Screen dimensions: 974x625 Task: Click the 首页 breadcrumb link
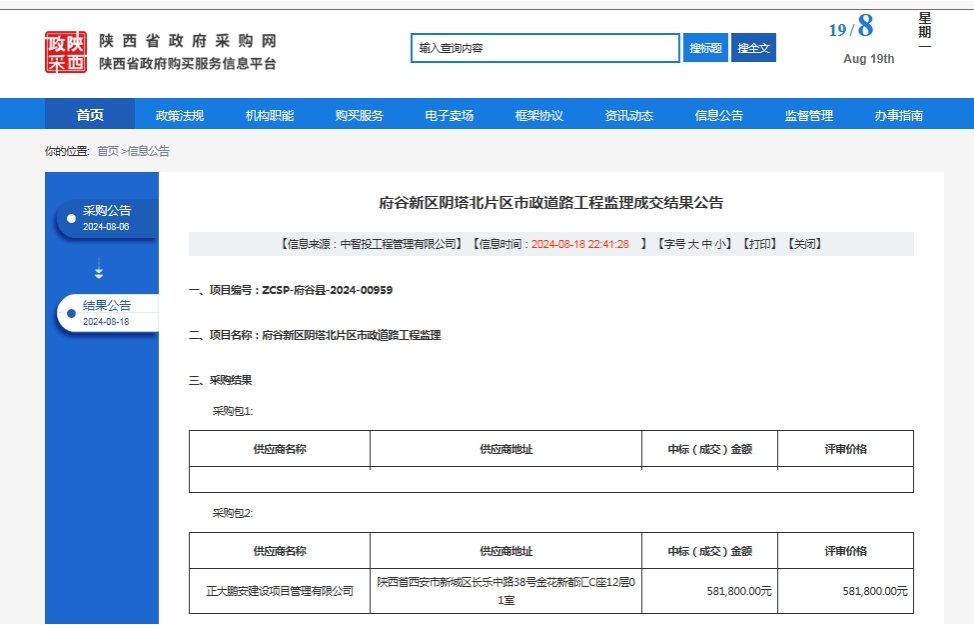coord(107,151)
